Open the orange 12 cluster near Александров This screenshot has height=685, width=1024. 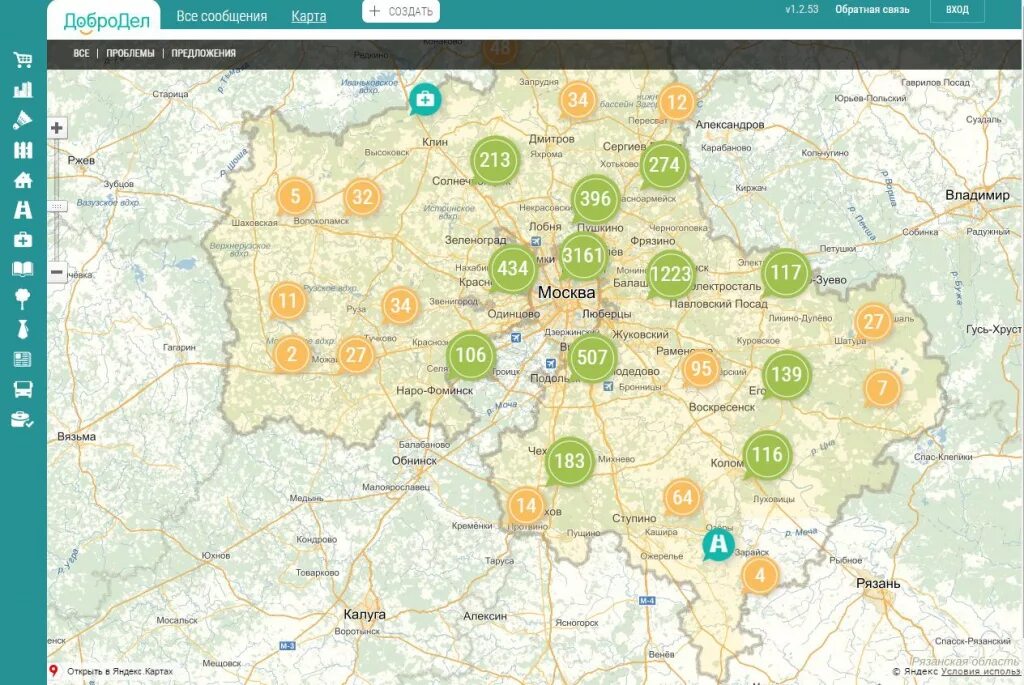click(677, 103)
